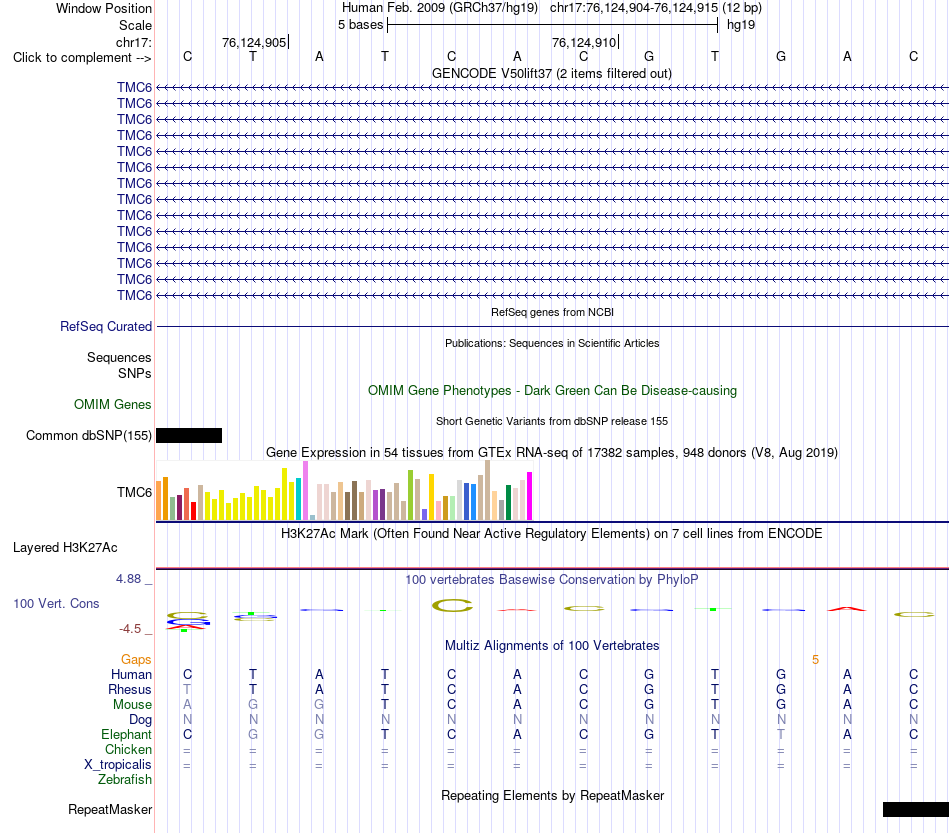
Task: Click 'Multiz Alignments of 100 Vertebrates' title
Action: (x=552, y=645)
